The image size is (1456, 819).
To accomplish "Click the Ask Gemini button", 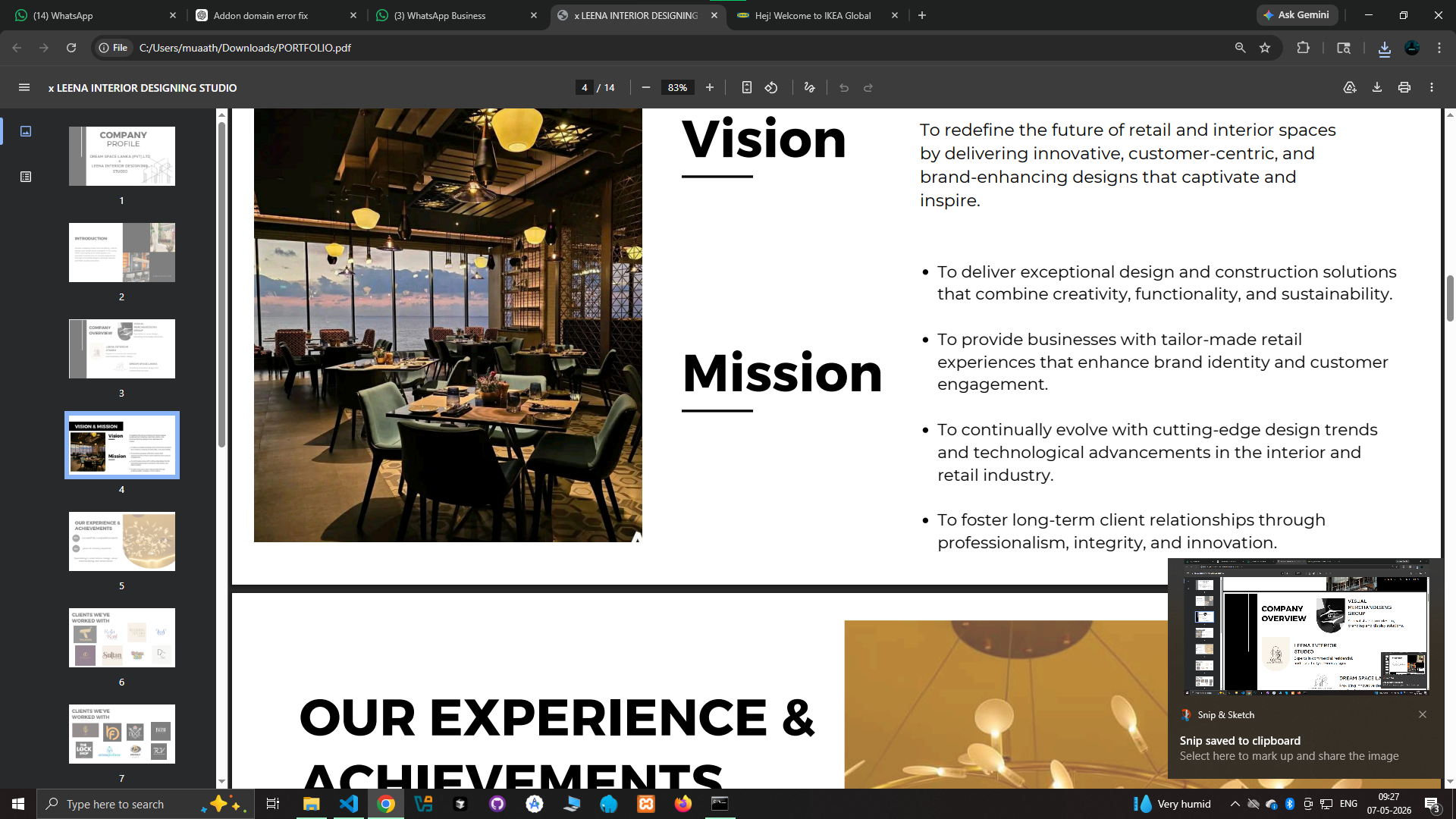I will [x=1297, y=15].
